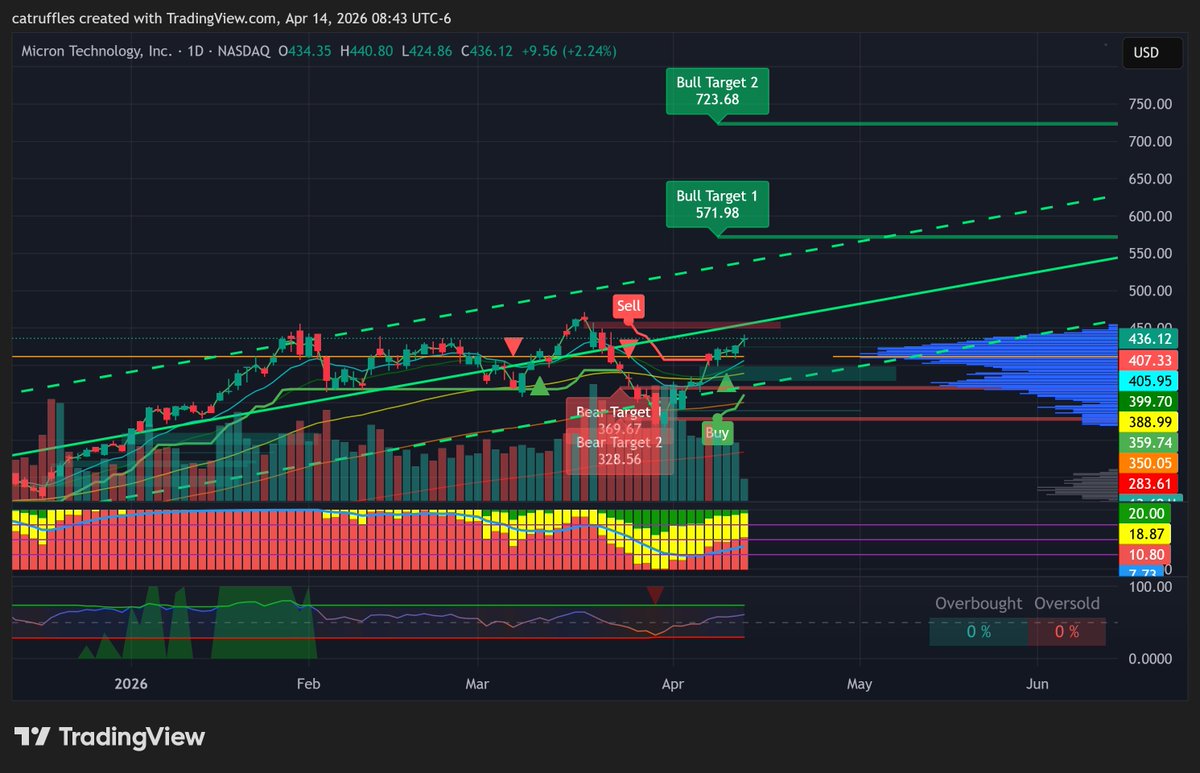The height and width of the screenshot is (773, 1200).
Task: Click the 2026 time axis label
Action: pos(131,685)
